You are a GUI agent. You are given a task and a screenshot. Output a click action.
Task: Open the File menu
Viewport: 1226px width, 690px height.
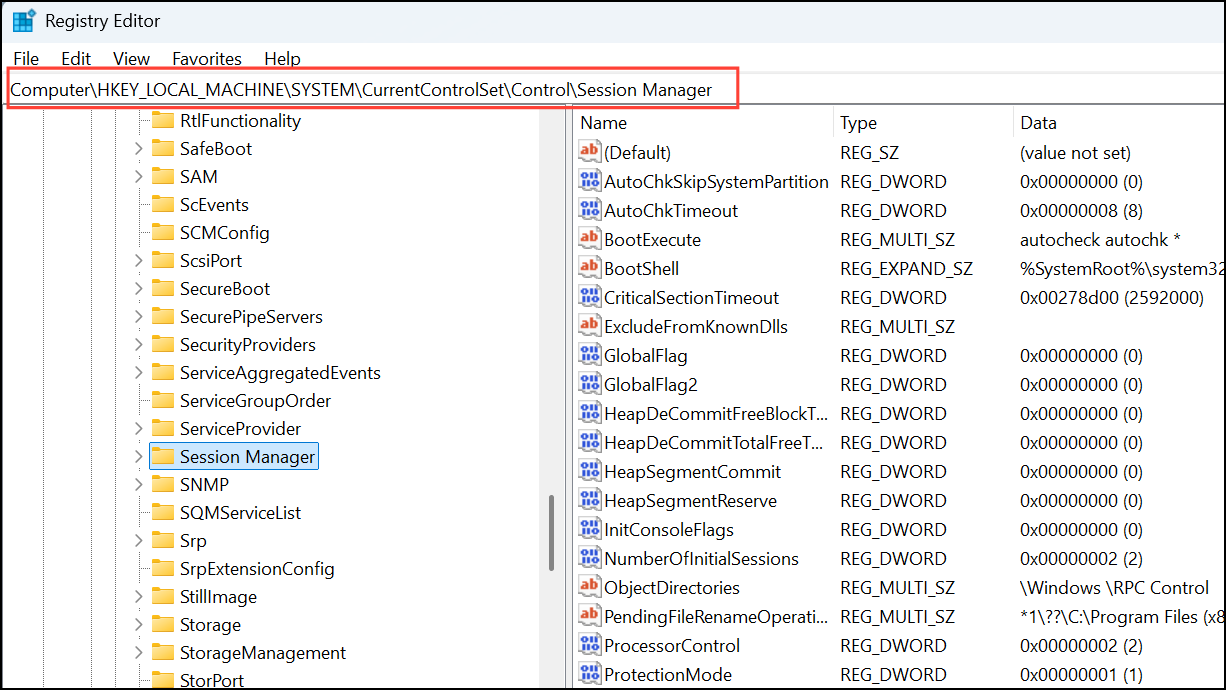pos(26,59)
